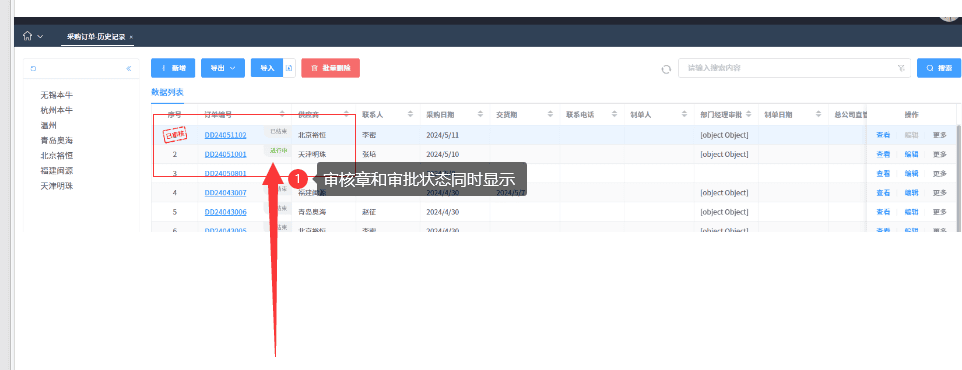Click the date cell 2024/5/10
This screenshot has height=370, width=962.
pyautogui.click(x=442, y=154)
